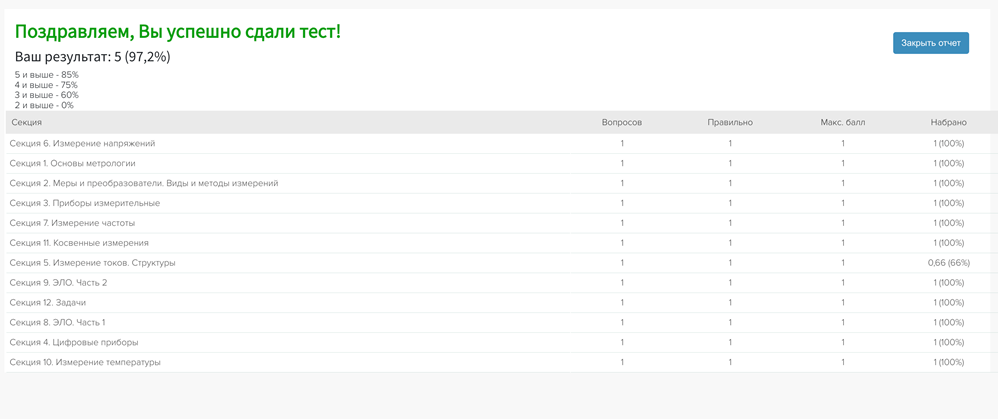The height and width of the screenshot is (419, 998).
Task: Click the "Секция 4. Цифровые приборы" row
Action: 74,343
